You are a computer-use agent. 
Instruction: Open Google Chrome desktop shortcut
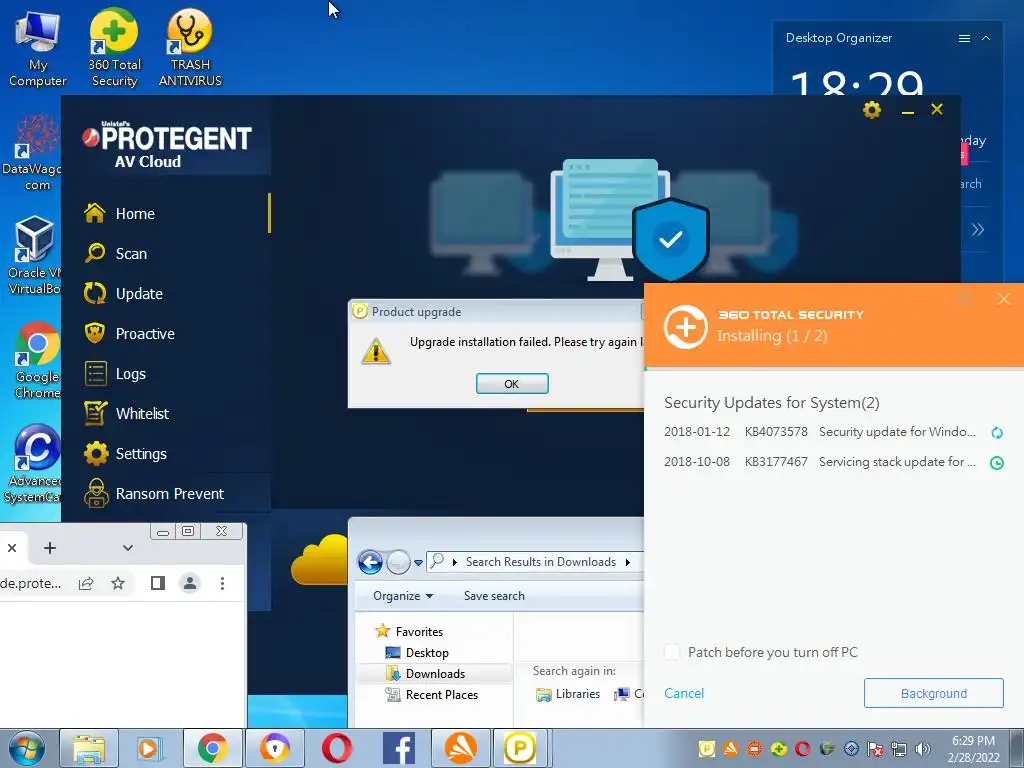(x=37, y=360)
